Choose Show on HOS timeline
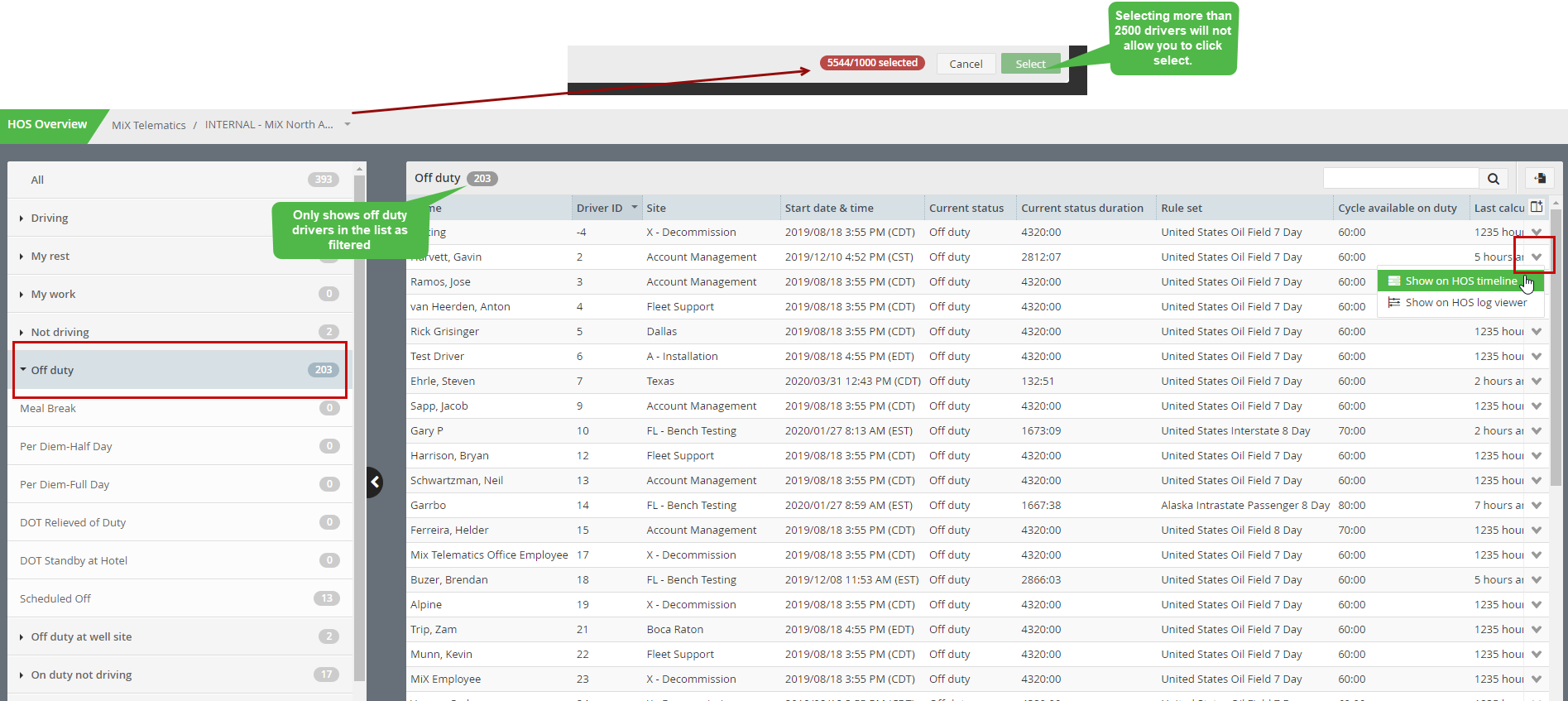The height and width of the screenshot is (701, 1568). point(1460,281)
